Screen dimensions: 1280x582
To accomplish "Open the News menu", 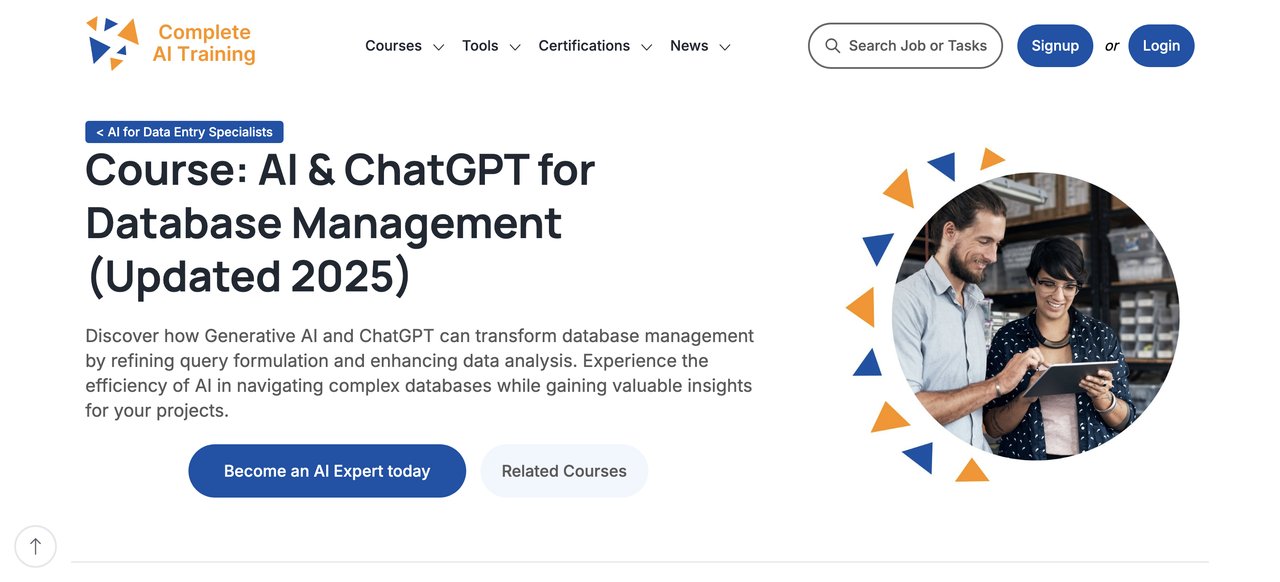I will point(689,46).
